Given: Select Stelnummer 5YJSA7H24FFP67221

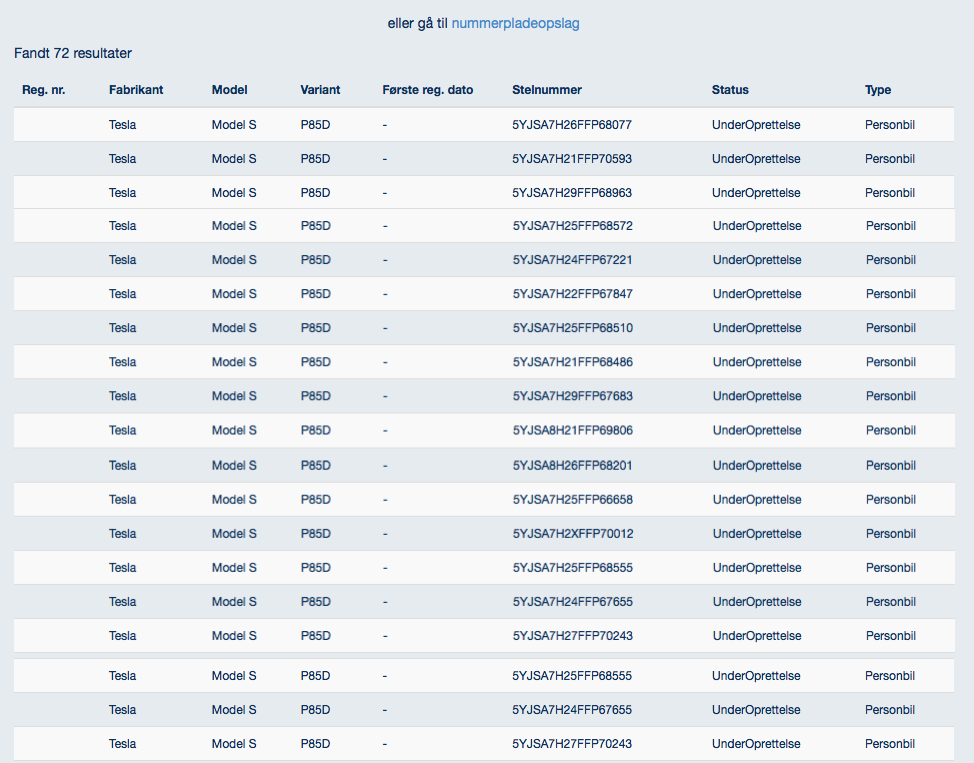Looking at the screenshot, I should pyautogui.click(x=573, y=260).
